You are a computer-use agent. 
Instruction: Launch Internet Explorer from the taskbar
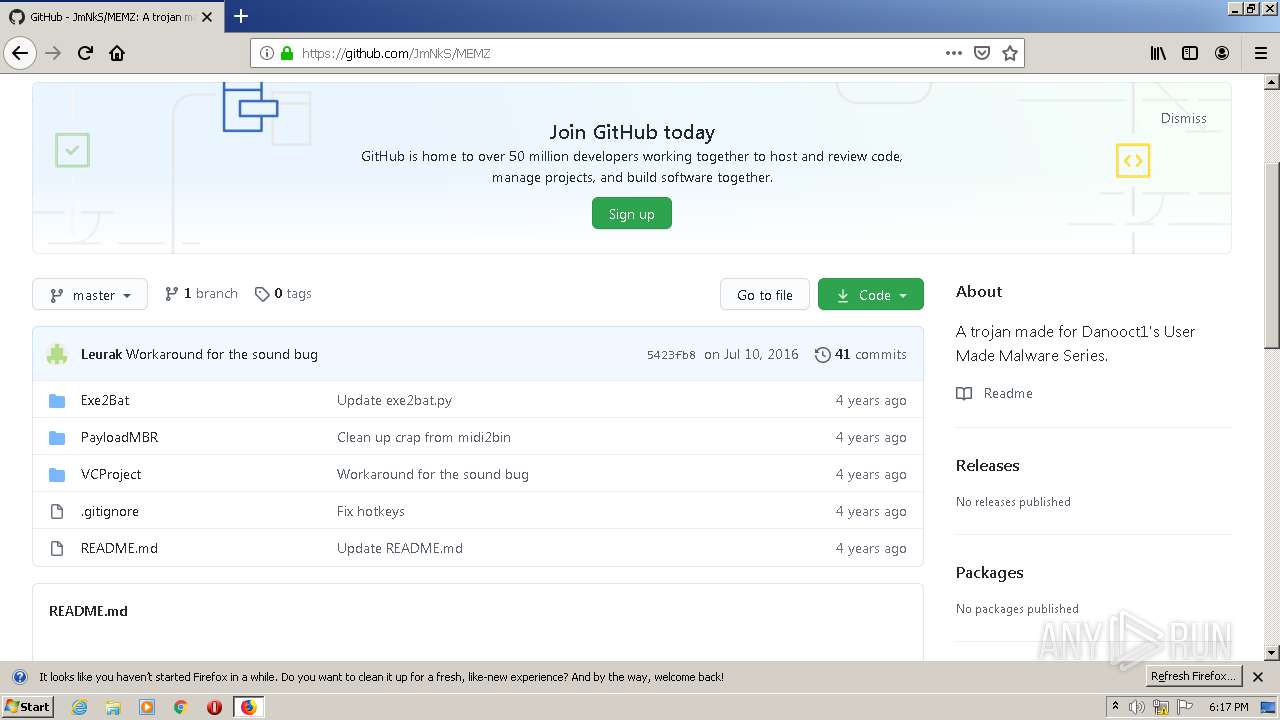79,707
